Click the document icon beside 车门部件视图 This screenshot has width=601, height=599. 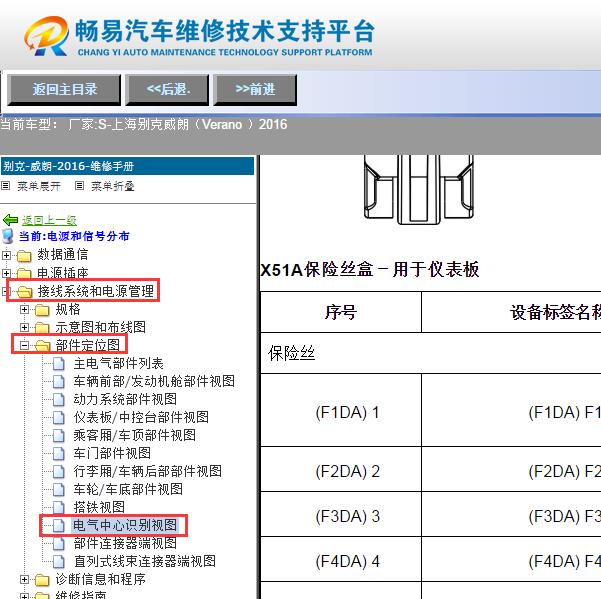[59, 454]
